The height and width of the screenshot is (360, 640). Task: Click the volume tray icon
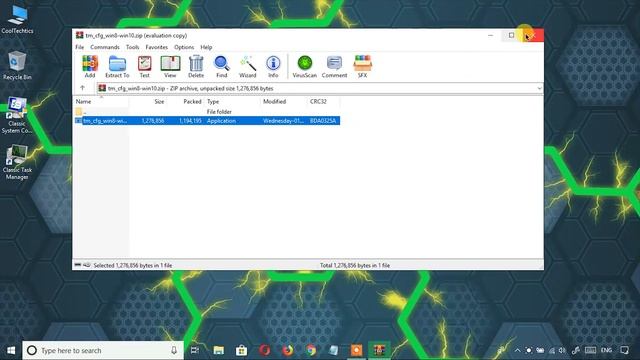[562, 350]
